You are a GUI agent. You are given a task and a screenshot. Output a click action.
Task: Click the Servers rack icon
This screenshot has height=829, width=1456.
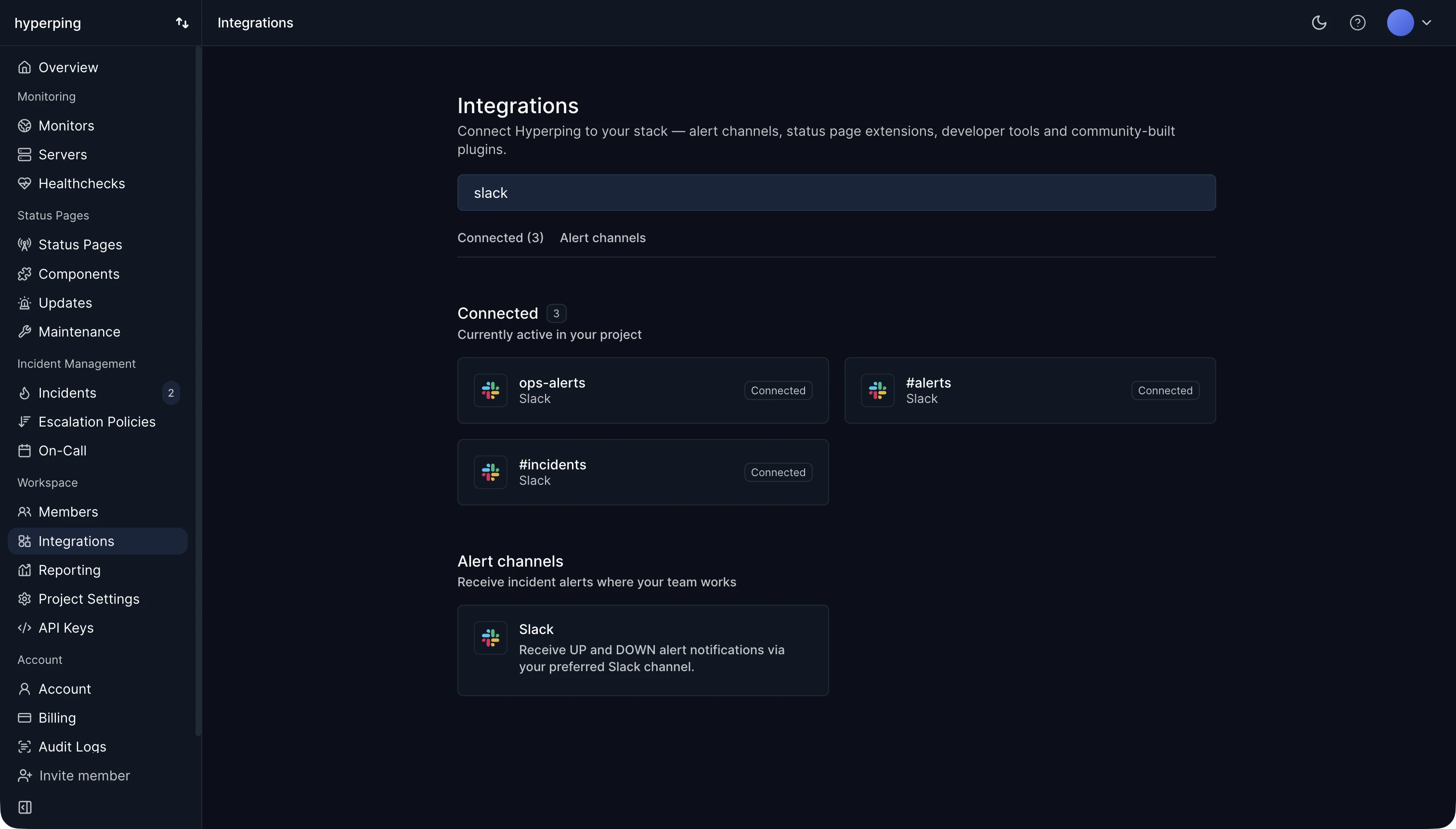coord(24,155)
